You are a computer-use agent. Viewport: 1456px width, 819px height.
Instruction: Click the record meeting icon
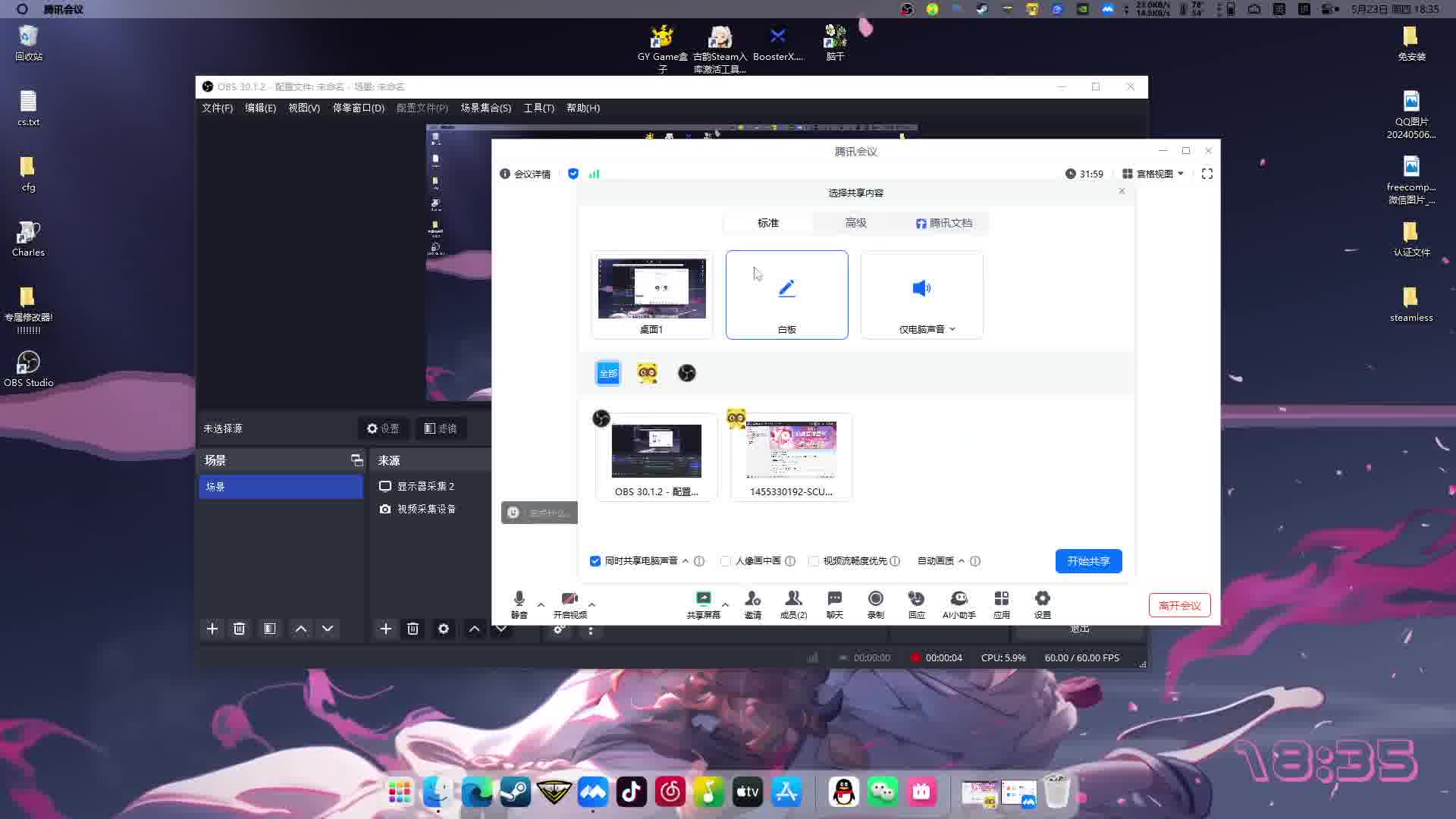[x=875, y=599]
